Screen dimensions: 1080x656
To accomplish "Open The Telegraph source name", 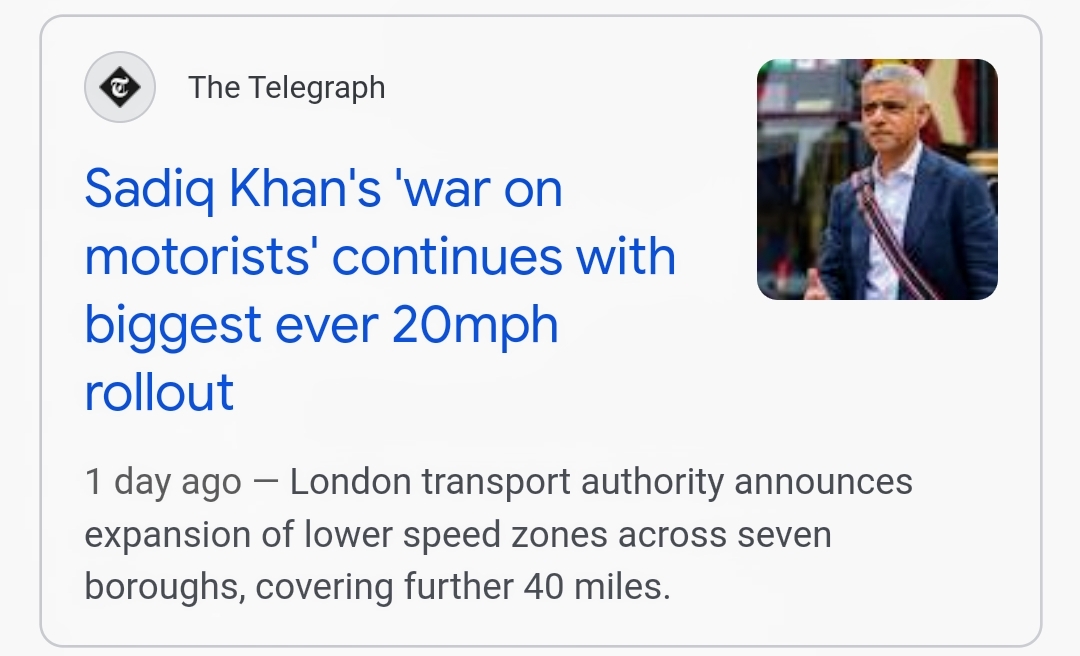I will [x=286, y=88].
